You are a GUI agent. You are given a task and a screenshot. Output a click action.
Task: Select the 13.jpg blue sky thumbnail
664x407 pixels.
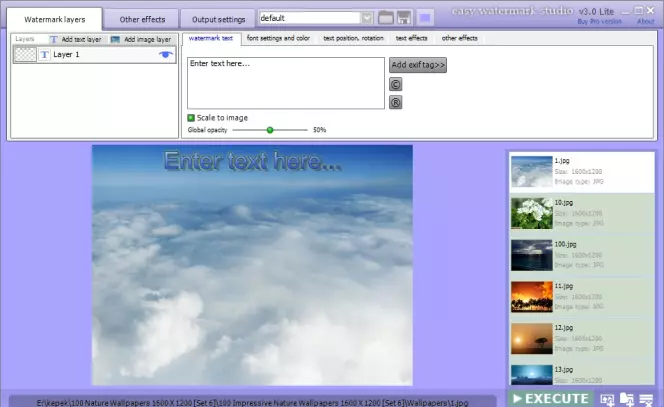[531, 375]
